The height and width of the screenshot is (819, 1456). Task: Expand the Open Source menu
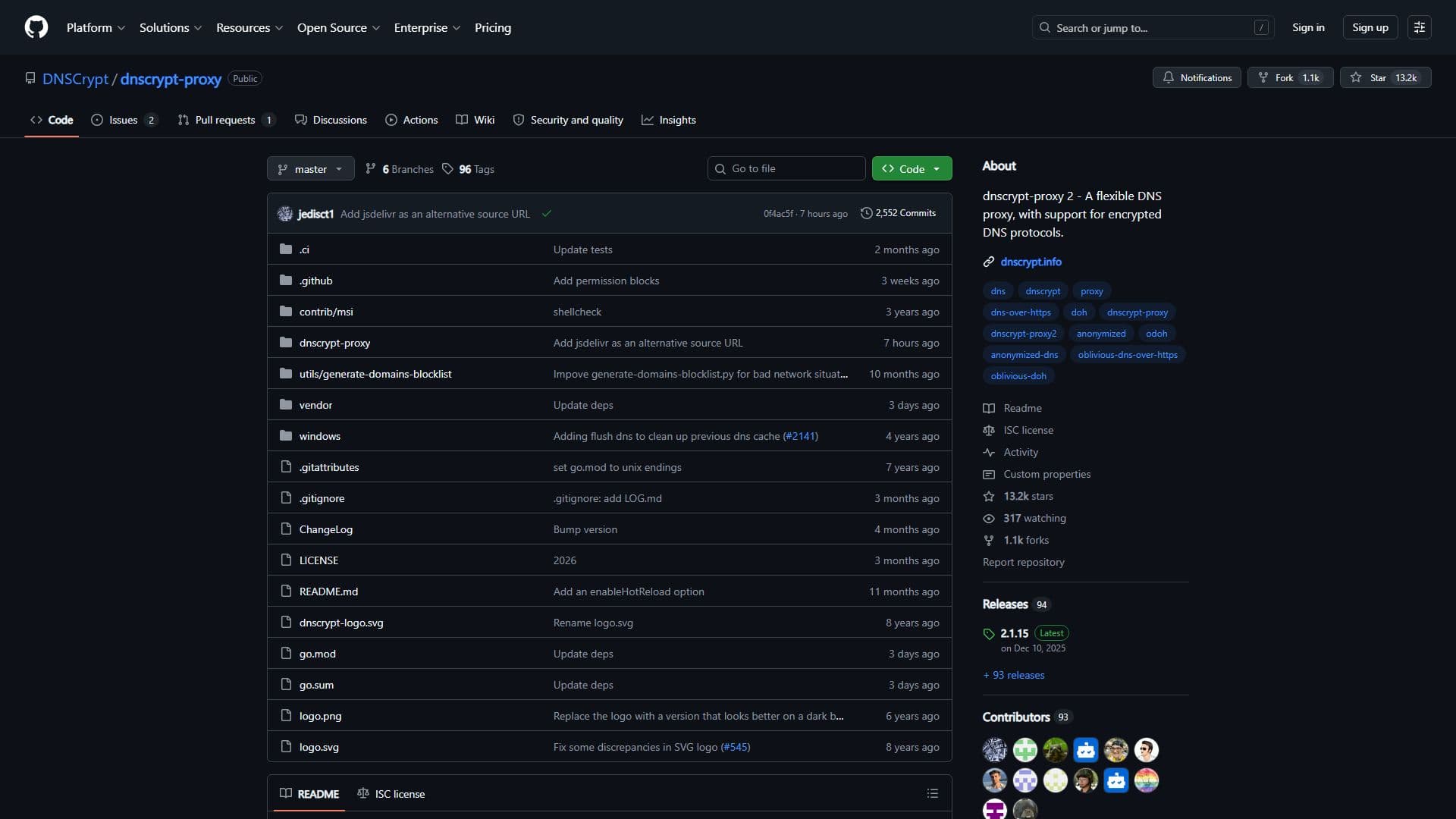coord(338,27)
